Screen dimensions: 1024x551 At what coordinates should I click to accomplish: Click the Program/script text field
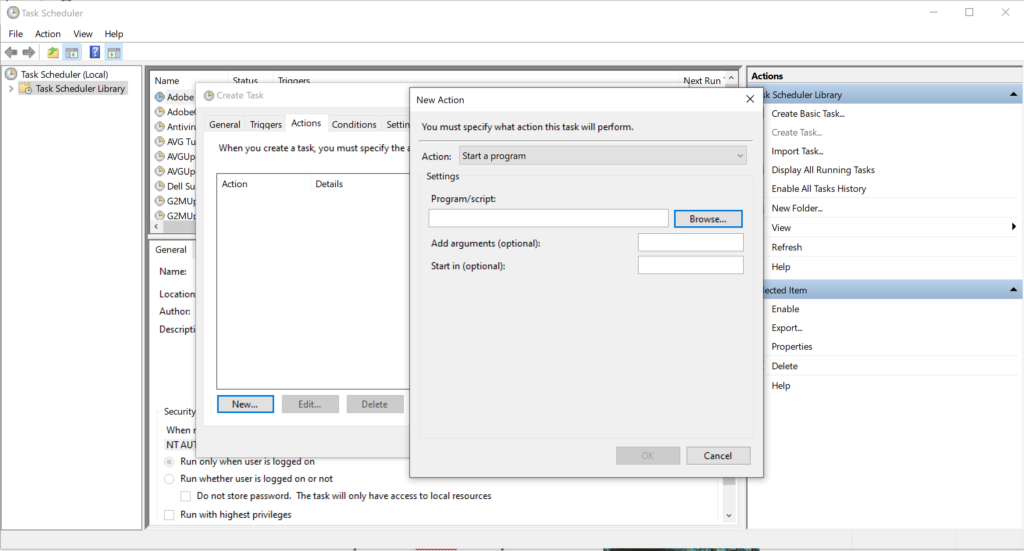click(548, 218)
